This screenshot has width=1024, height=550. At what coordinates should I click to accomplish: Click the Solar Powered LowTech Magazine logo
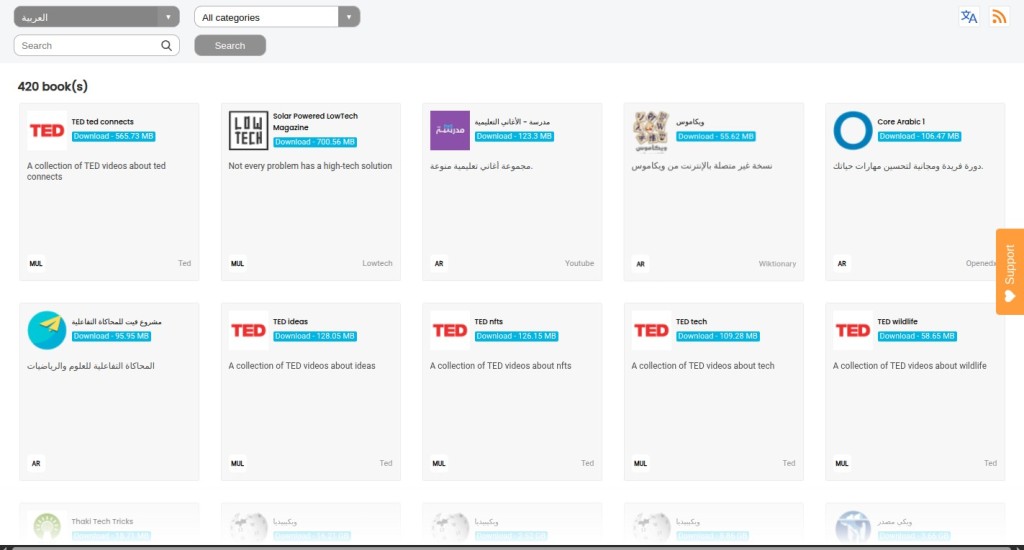(x=248, y=130)
